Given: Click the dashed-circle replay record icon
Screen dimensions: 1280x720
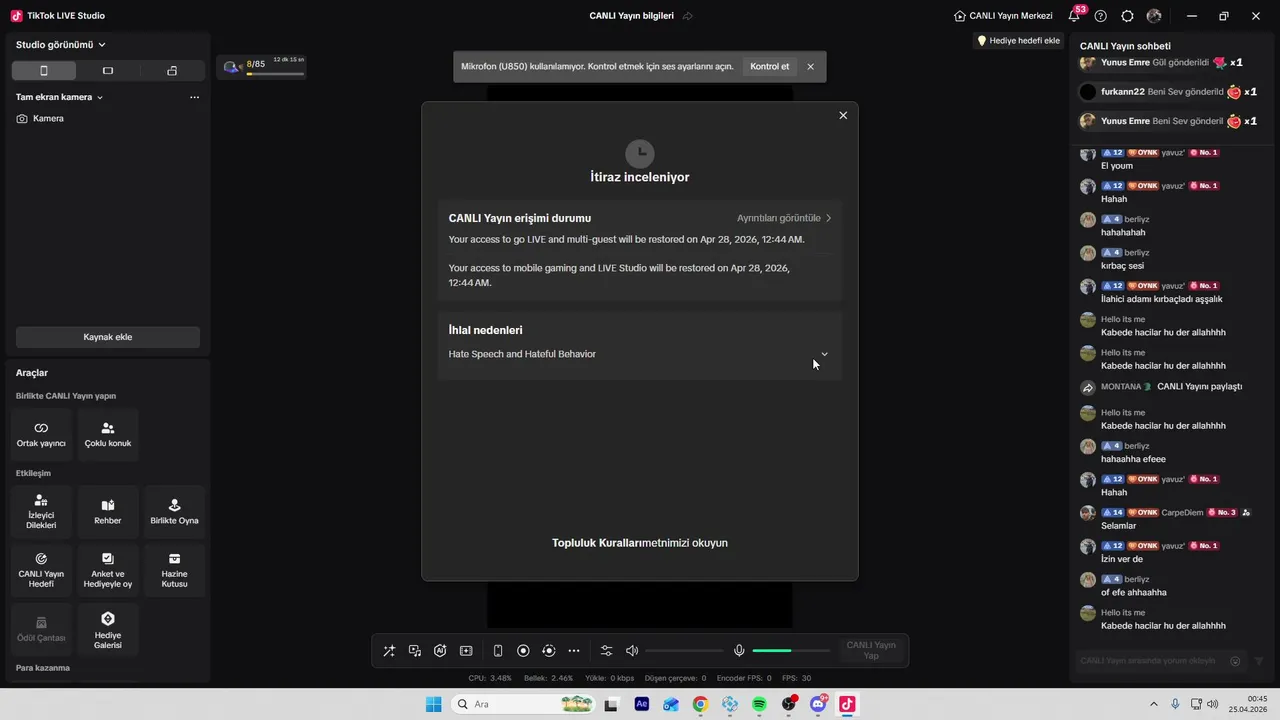Looking at the screenshot, I should click(548, 651).
